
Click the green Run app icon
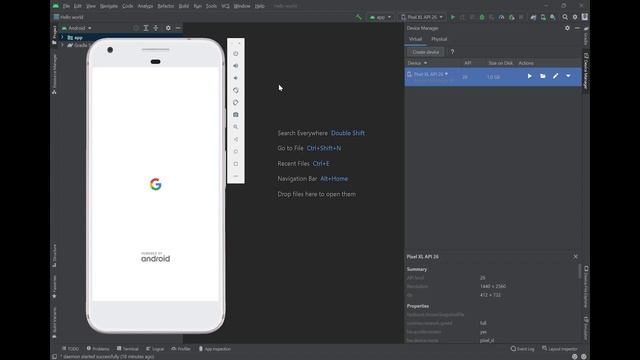[452, 17]
